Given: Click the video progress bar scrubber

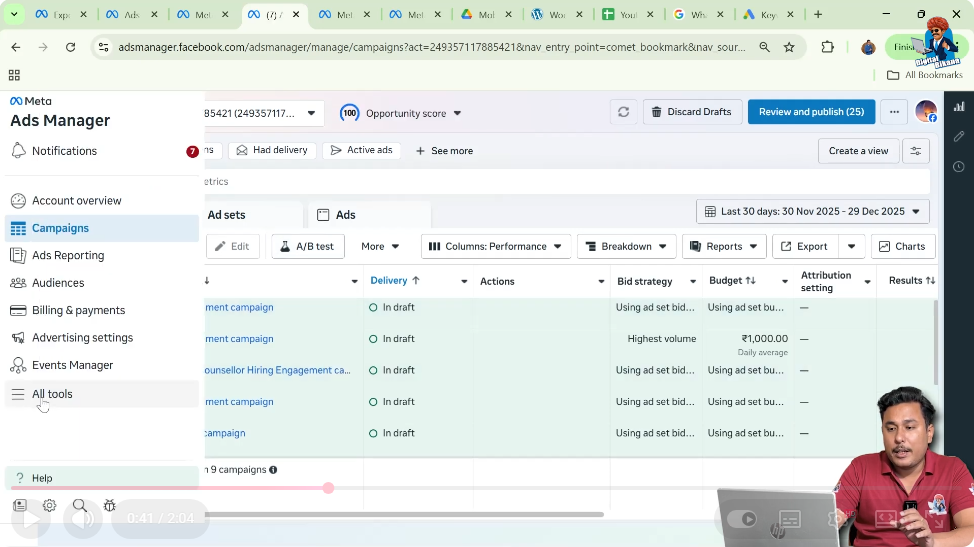Looking at the screenshot, I should 328,488.
